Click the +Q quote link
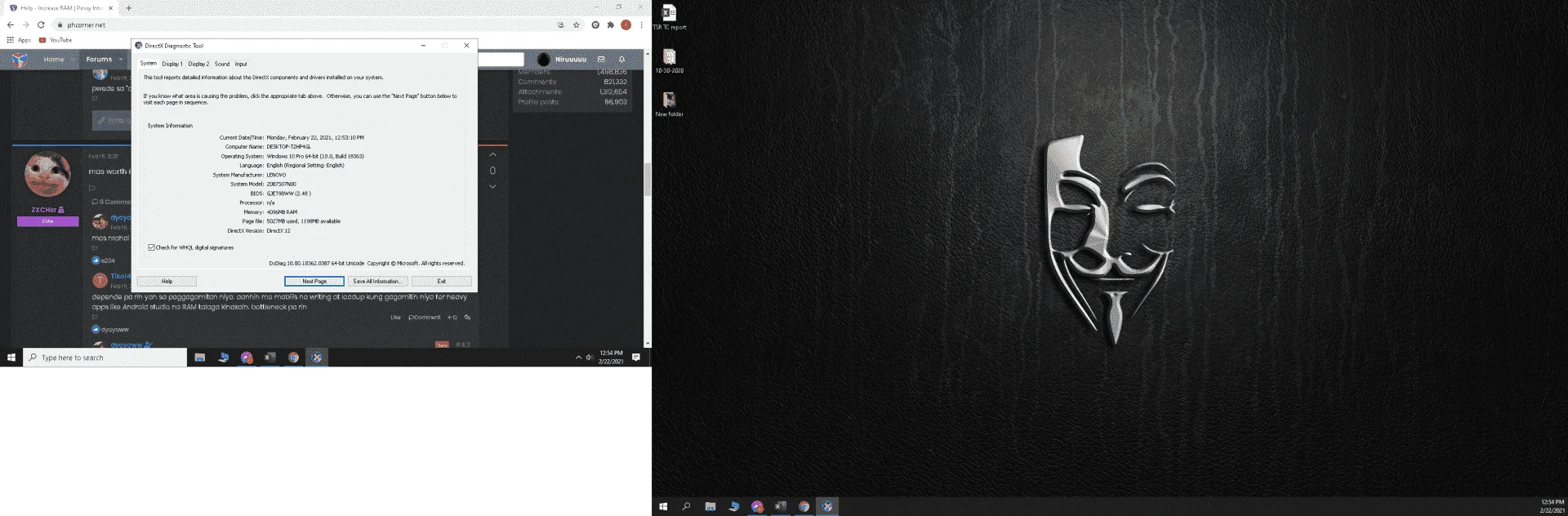 point(452,318)
